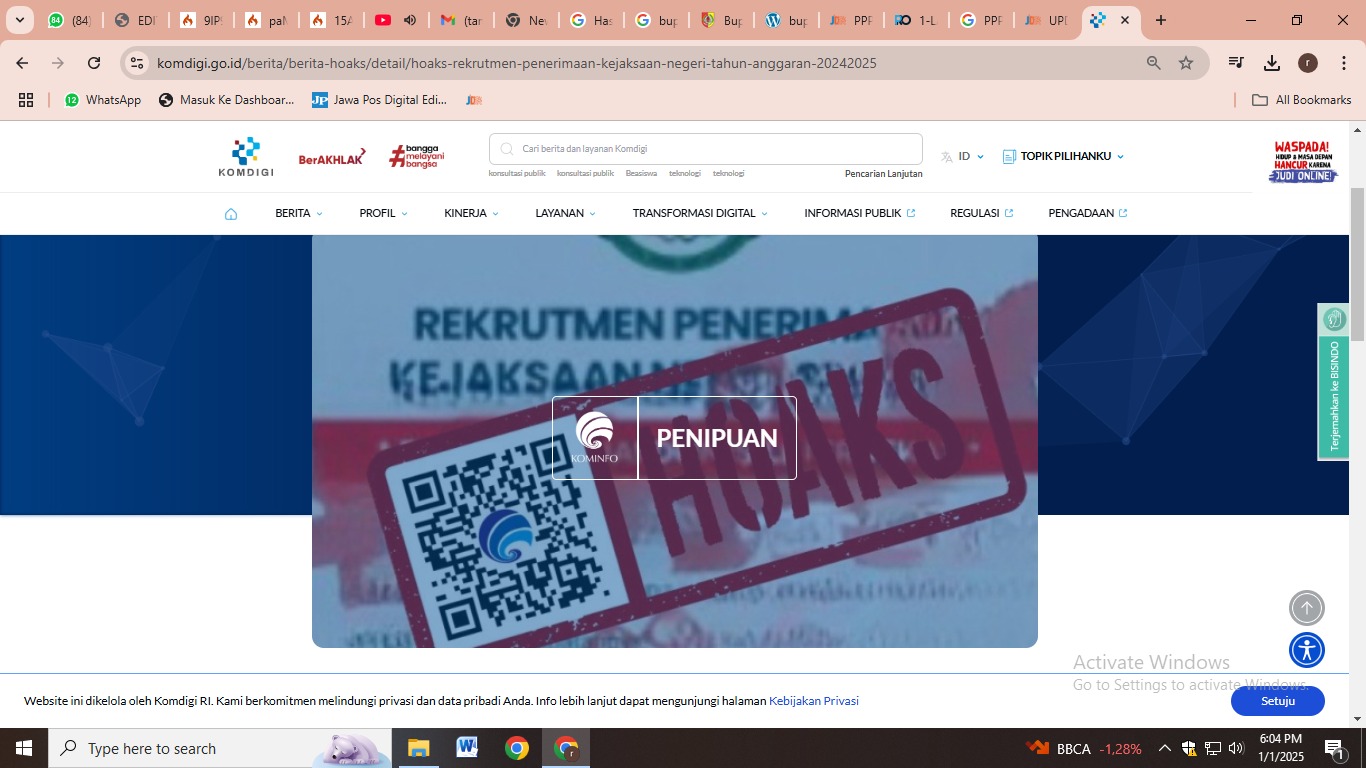1366x768 pixels.
Task: Click the Beasiswa search suggestion
Action: (641, 174)
